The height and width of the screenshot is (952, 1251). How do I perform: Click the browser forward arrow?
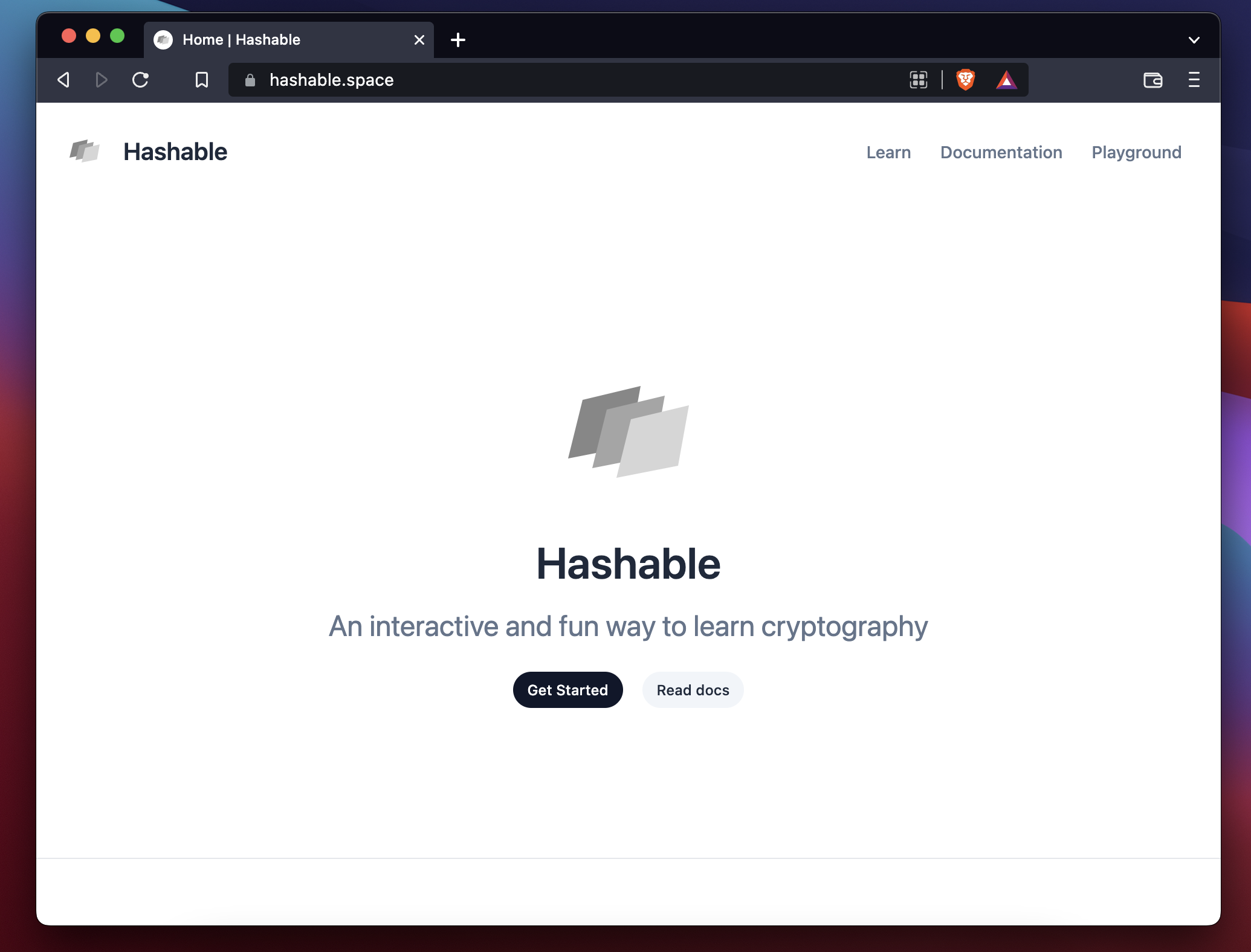click(102, 80)
